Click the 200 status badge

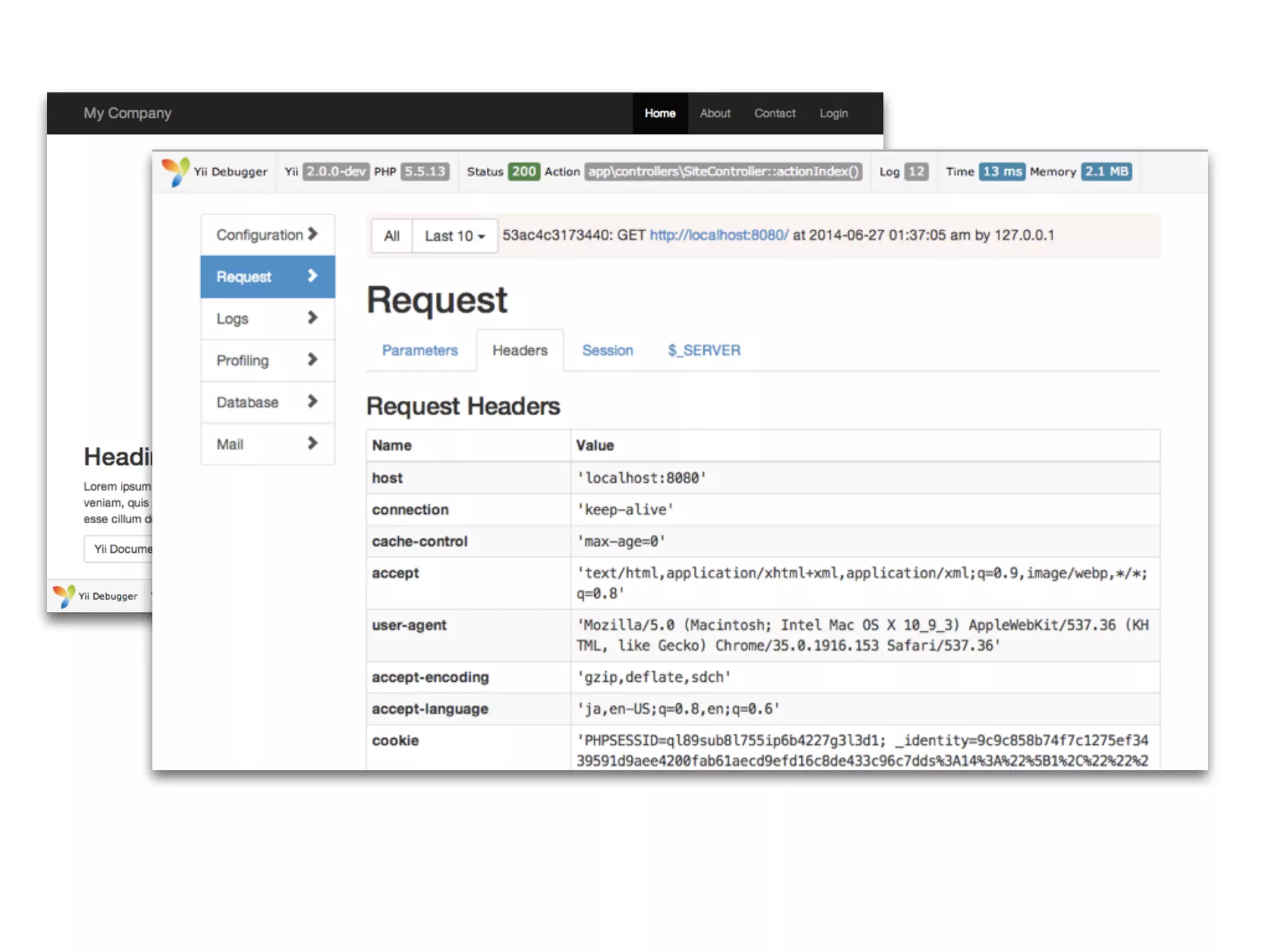point(523,172)
